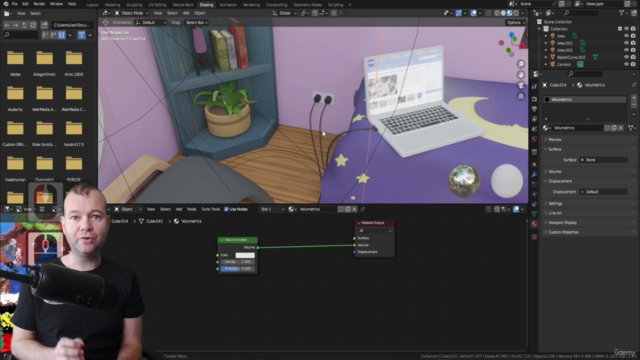Open Modifiers wrench properties tab
This screenshot has width=640, height=360.
[534, 175]
